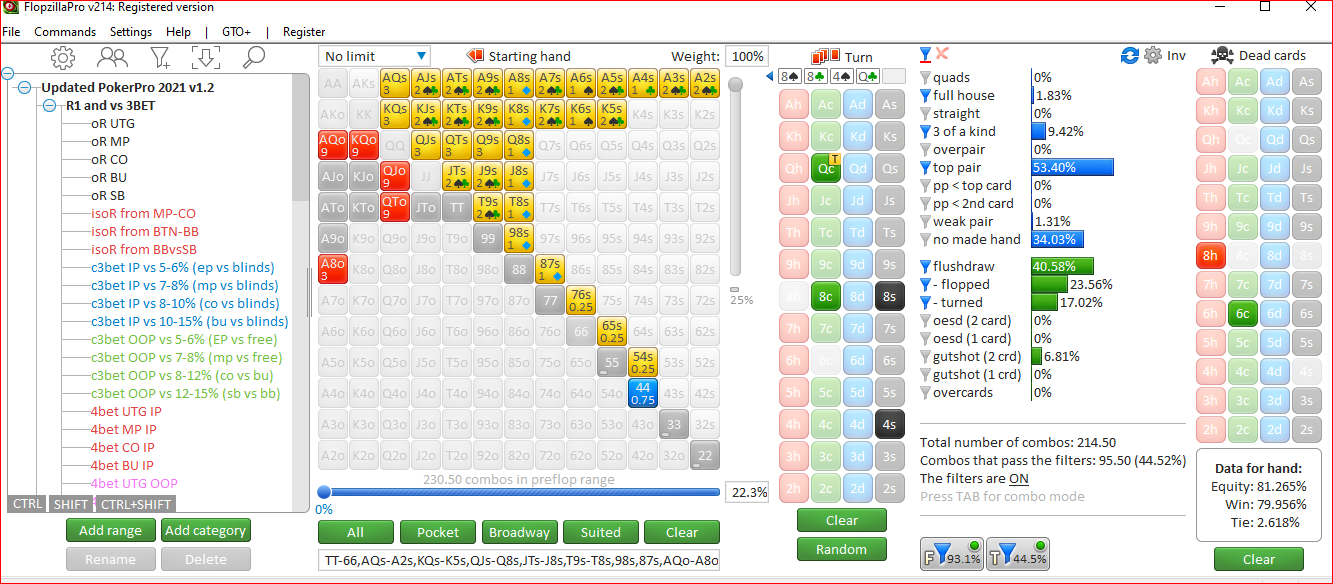This screenshot has height=584, width=1333.
Task: Click the Broadway button
Action: (x=519, y=533)
